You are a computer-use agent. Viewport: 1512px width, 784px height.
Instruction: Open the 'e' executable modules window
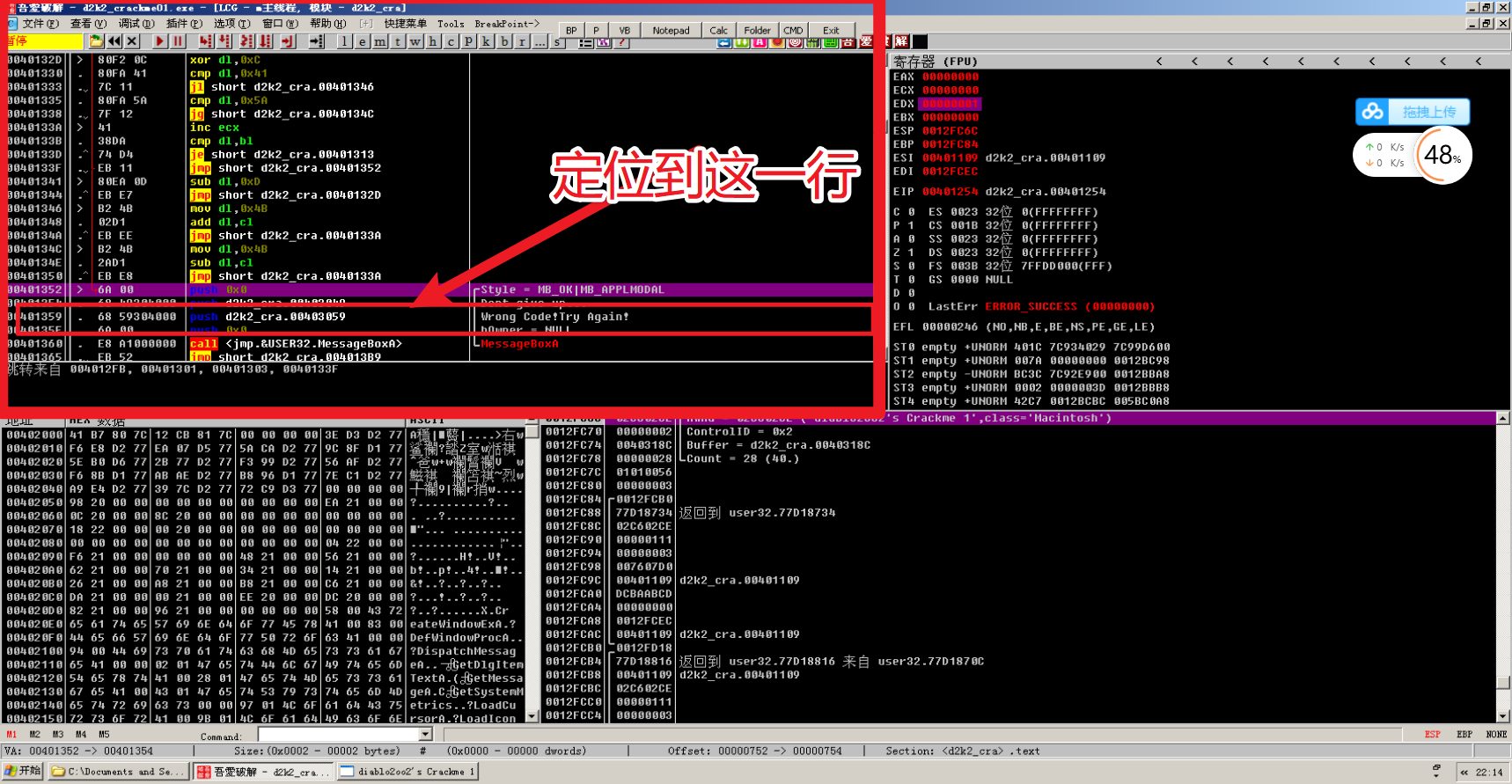coord(363,41)
